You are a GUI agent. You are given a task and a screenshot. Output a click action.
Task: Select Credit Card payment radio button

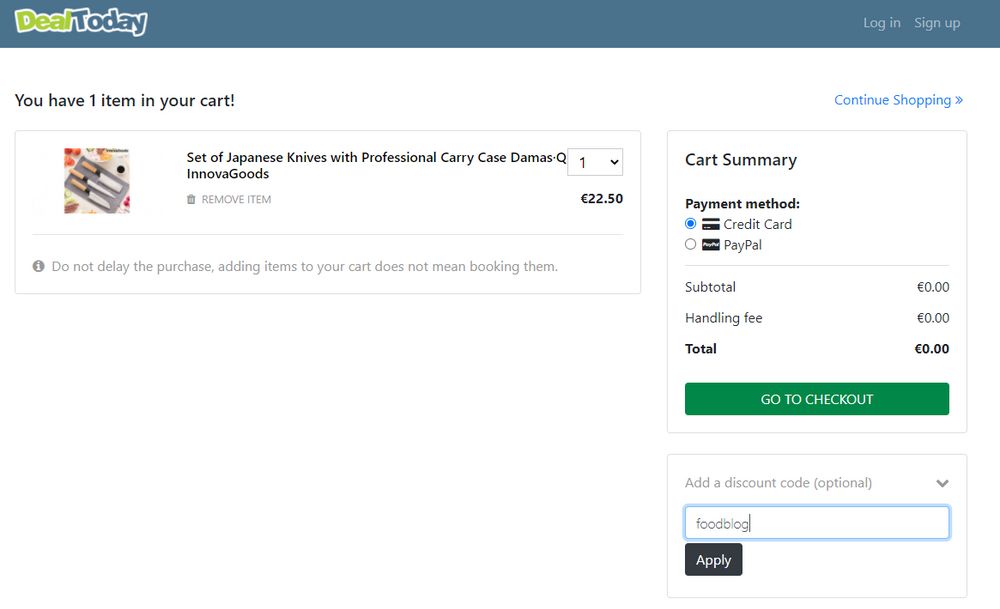pos(691,224)
